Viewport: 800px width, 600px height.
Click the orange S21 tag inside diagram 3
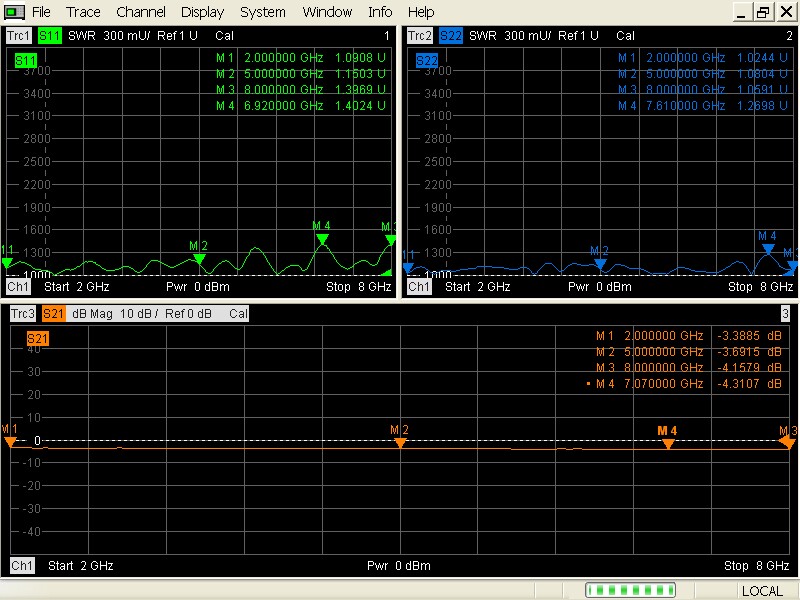pyautogui.click(x=38, y=338)
